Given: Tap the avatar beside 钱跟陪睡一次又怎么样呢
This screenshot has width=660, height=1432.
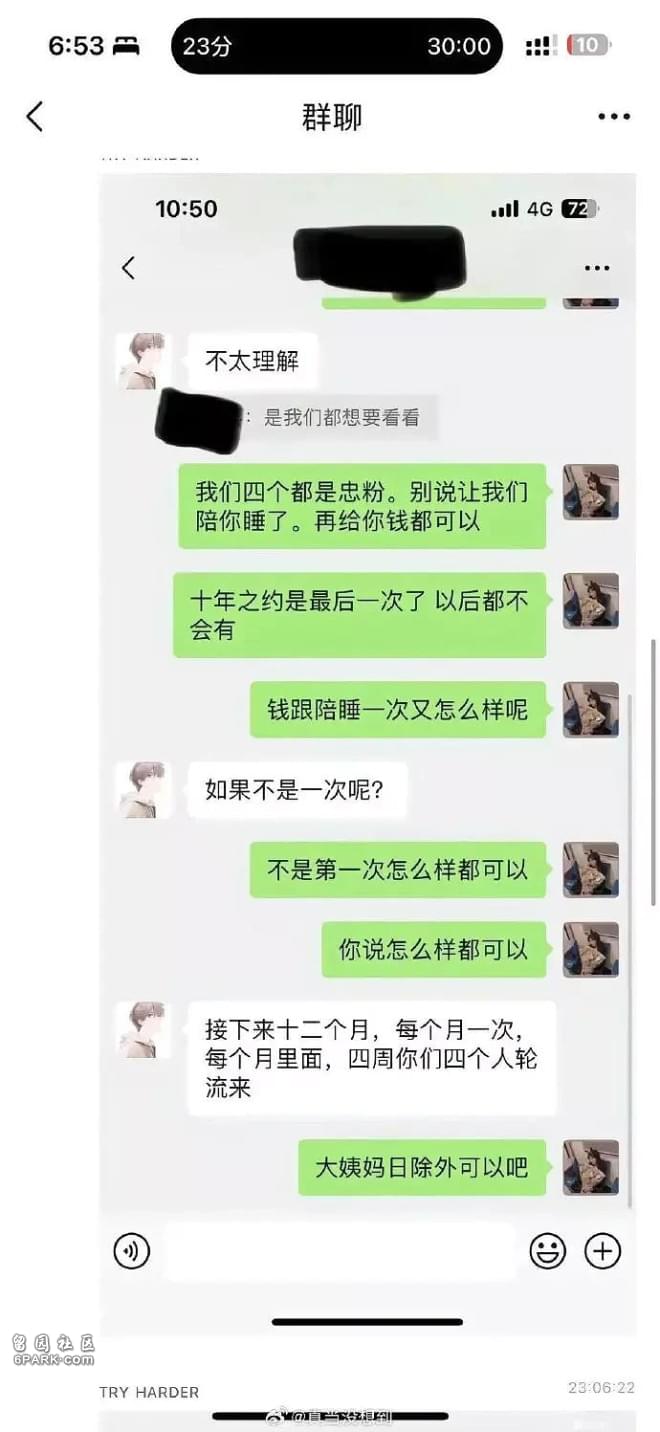Looking at the screenshot, I should (591, 709).
